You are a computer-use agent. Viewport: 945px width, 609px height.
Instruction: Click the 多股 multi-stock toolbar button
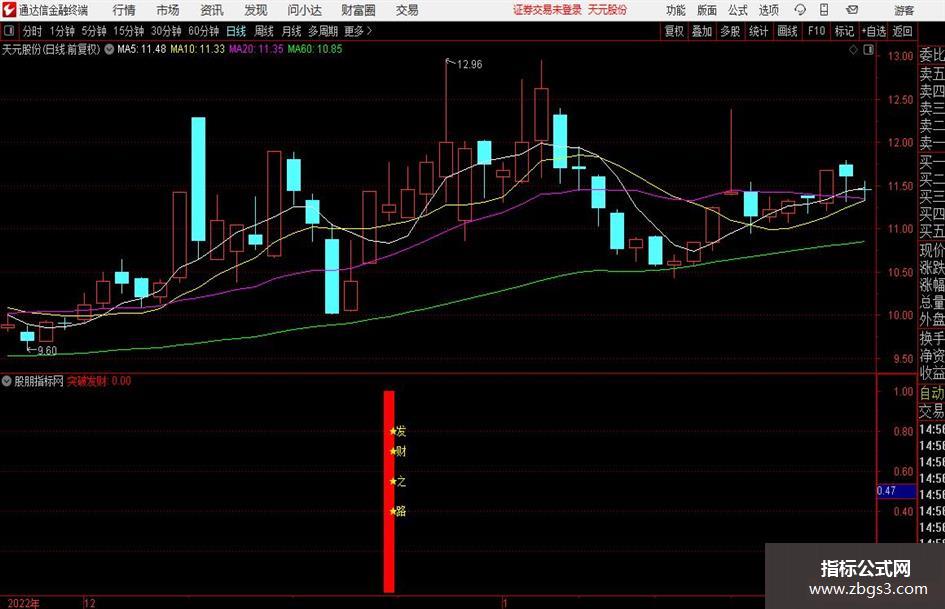(x=730, y=31)
